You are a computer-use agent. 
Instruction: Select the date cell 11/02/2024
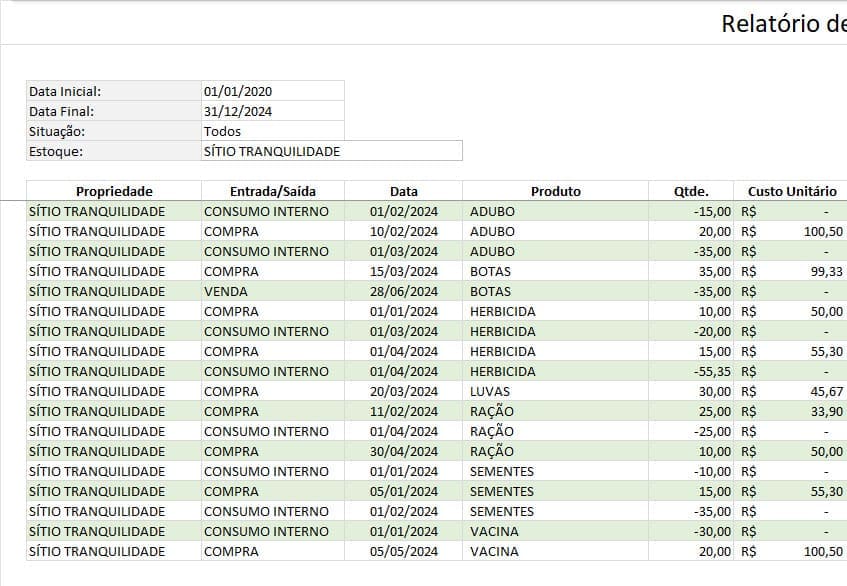[404, 411]
